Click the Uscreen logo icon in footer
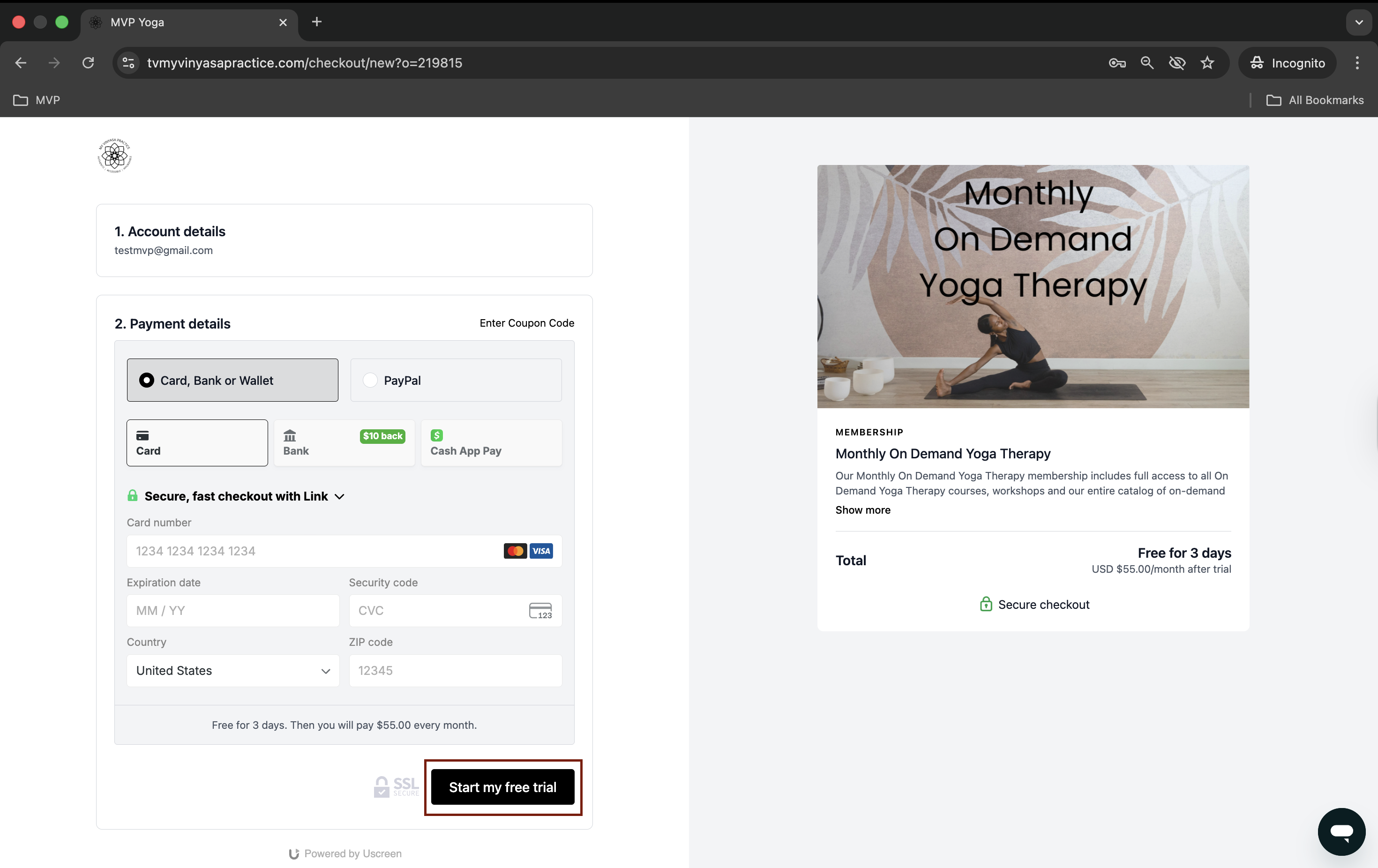 (294, 853)
